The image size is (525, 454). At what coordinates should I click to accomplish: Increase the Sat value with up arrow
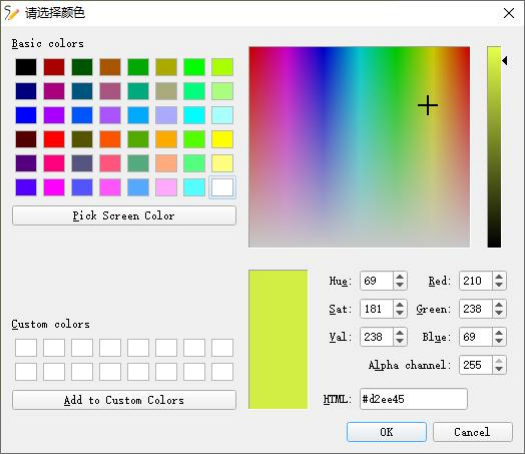pos(399,305)
